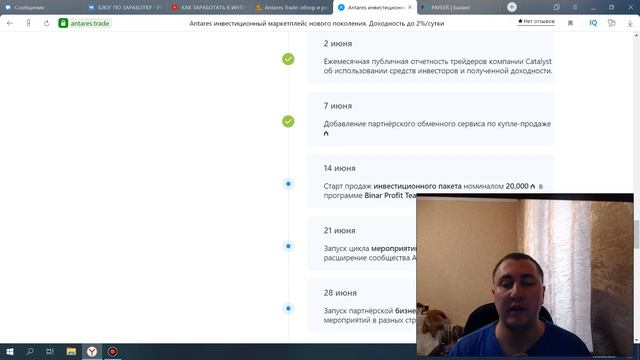Click the '20,000' nominal value
This screenshot has height=360, width=640.
pyautogui.click(x=517, y=186)
